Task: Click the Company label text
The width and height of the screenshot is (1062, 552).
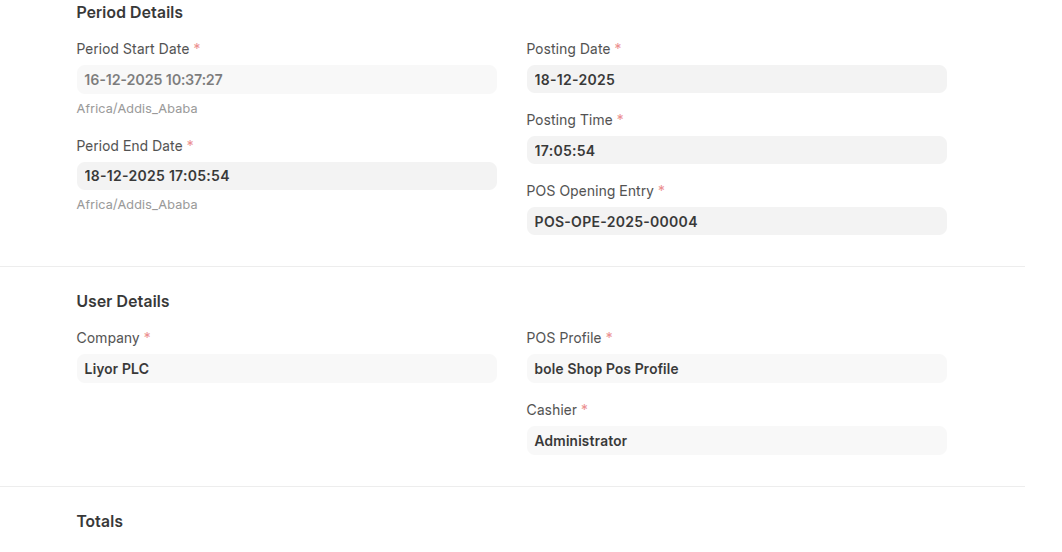Action: pos(108,338)
